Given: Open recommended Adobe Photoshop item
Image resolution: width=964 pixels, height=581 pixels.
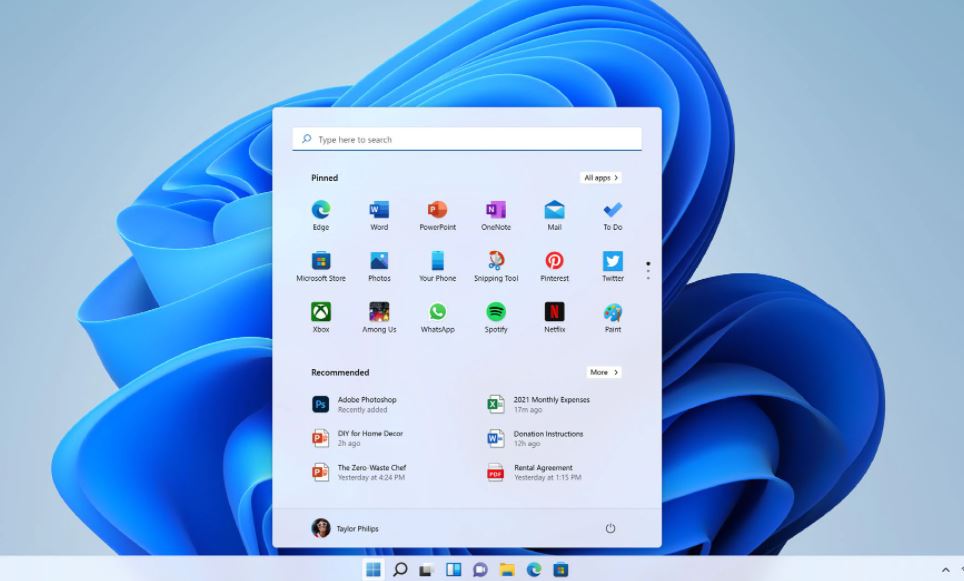Looking at the screenshot, I should click(x=355, y=404).
